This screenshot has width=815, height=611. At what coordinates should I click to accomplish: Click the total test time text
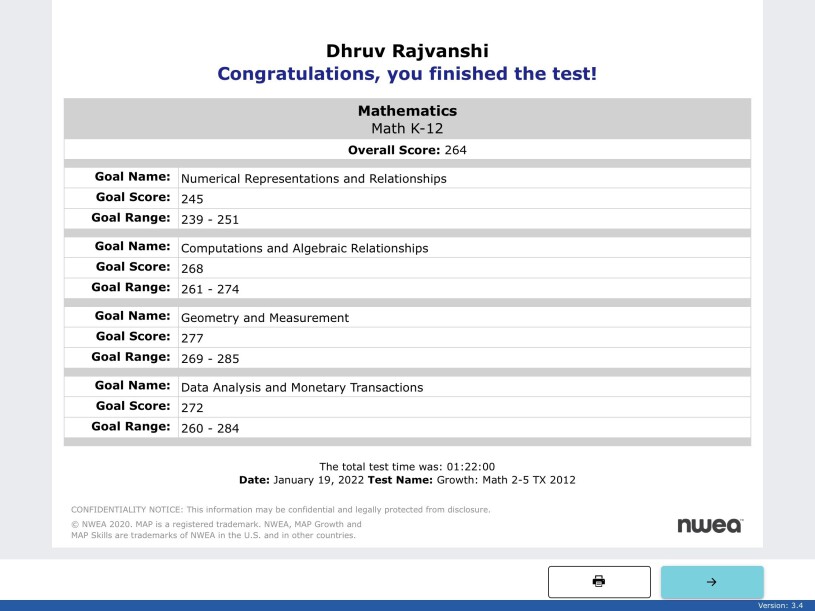(407, 466)
